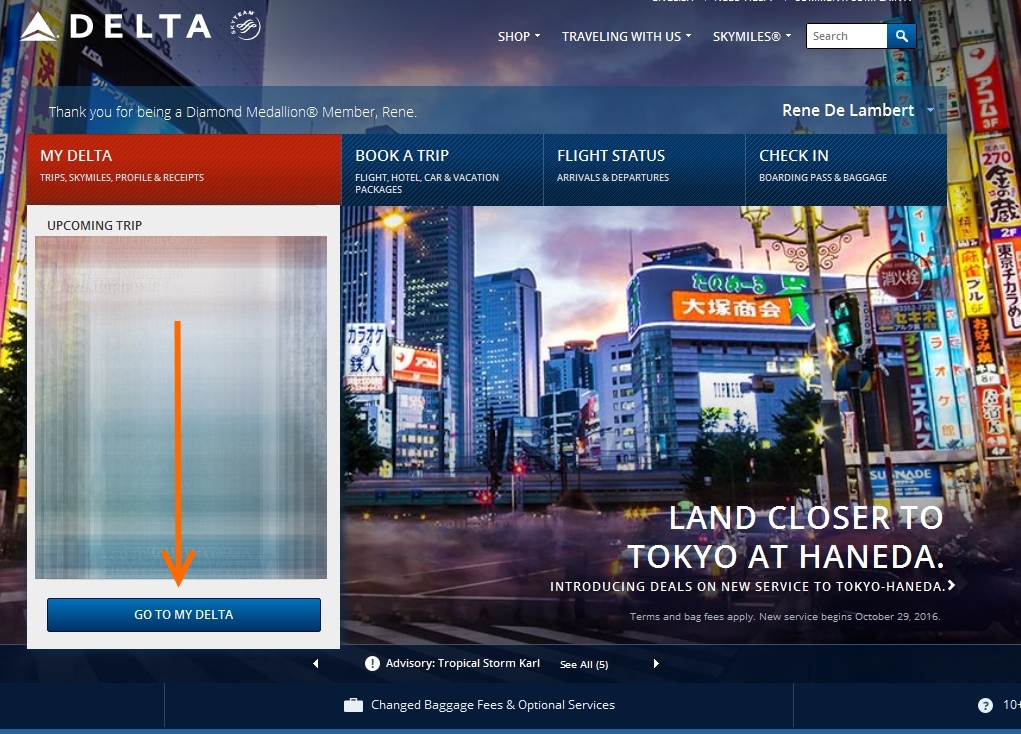1021x734 pixels.
Task: Click See All (5) advisories link
Action: (584, 665)
